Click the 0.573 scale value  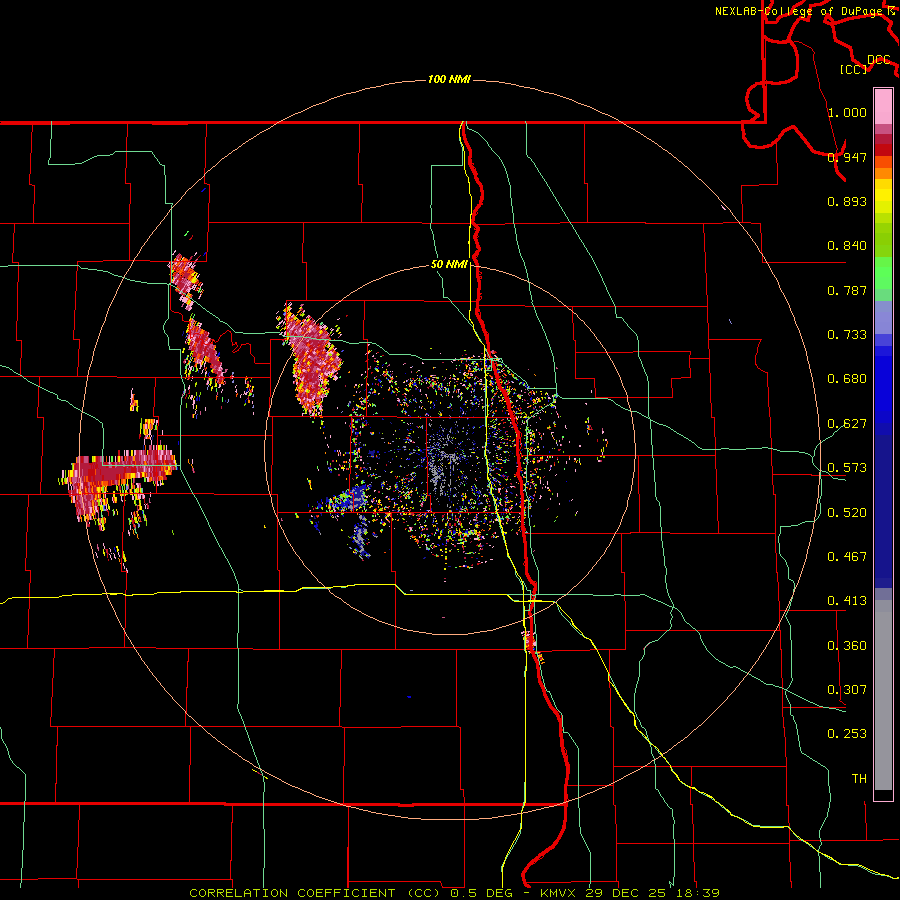[847, 468]
